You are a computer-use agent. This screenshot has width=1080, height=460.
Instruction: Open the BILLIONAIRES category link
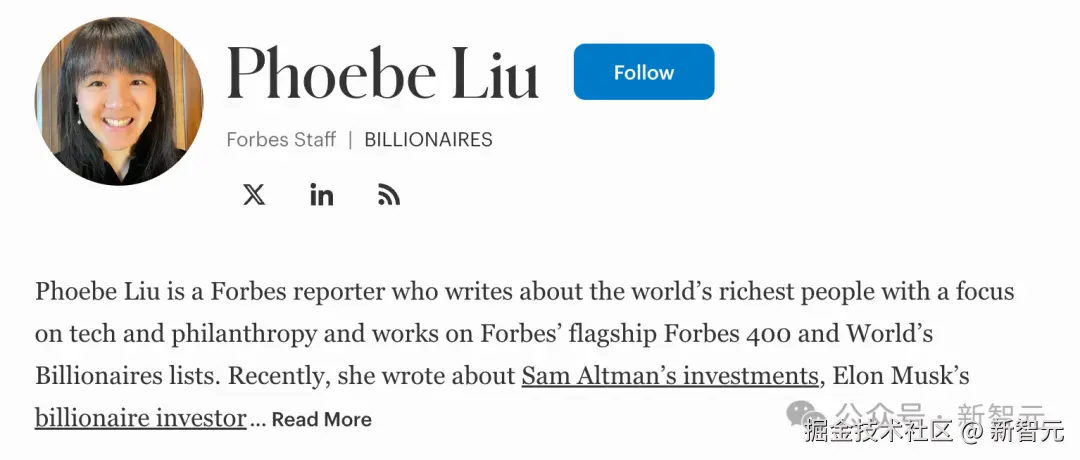(x=428, y=140)
